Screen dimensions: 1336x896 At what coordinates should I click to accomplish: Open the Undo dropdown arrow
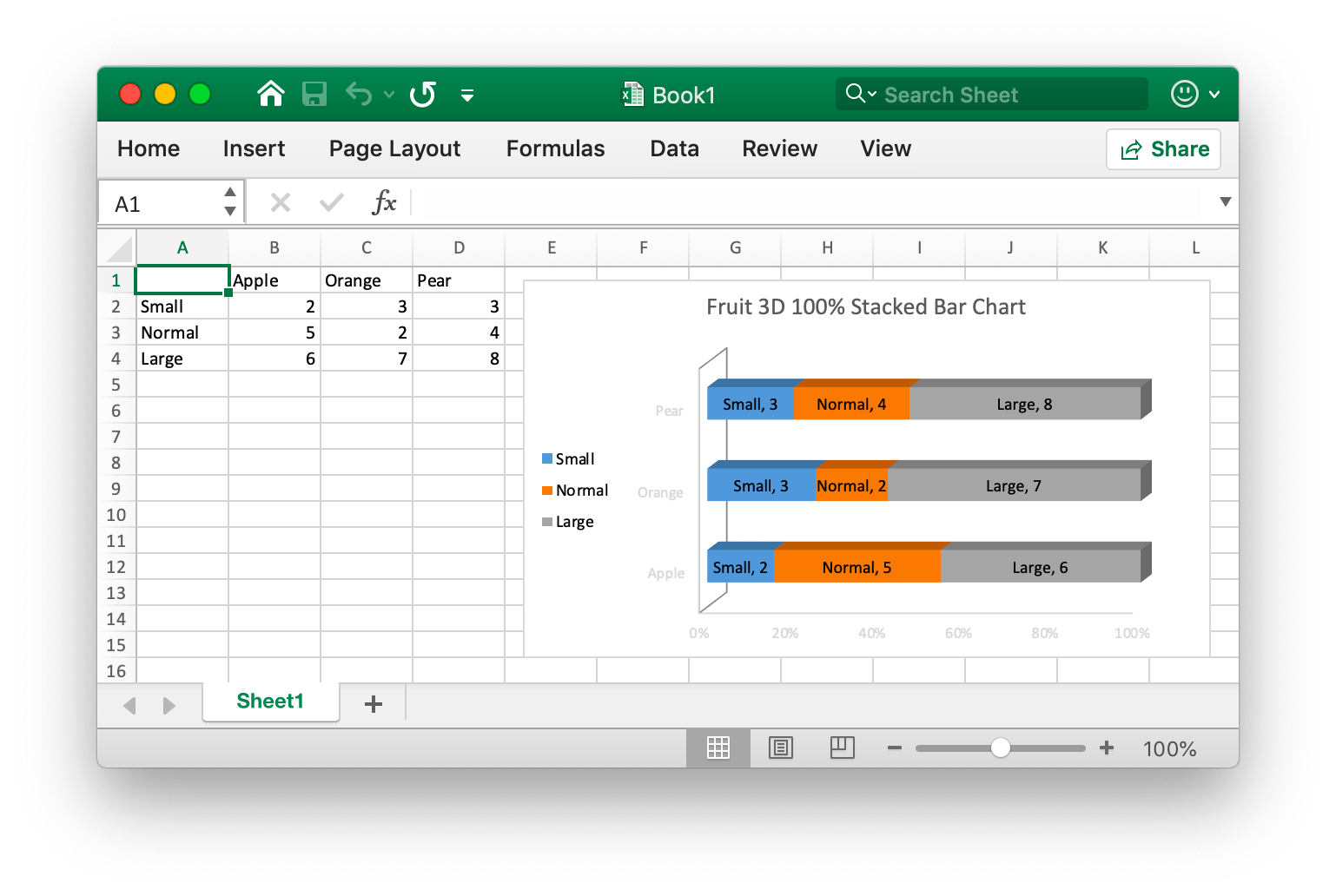388,96
